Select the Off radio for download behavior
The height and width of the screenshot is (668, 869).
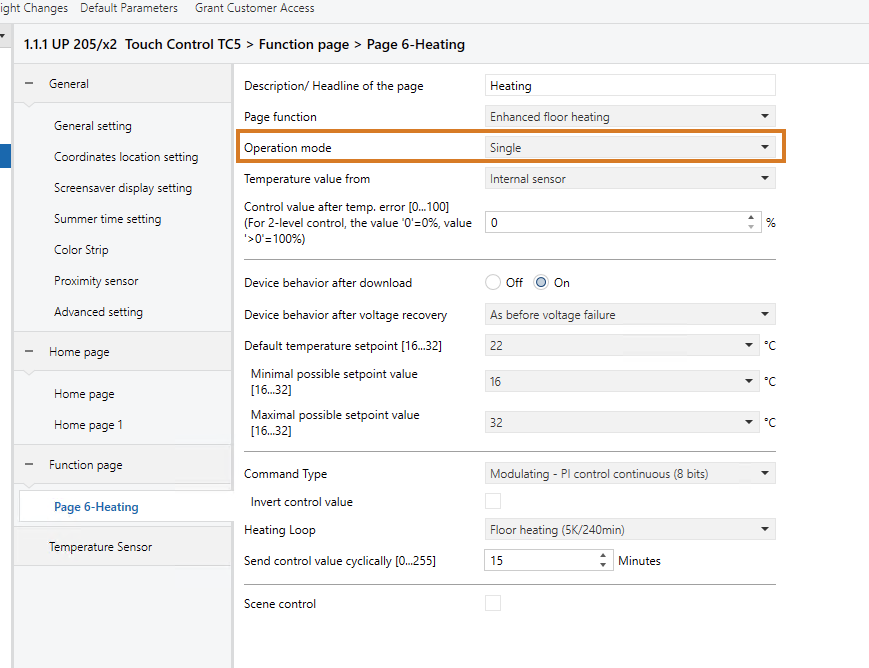click(x=493, y=283)
